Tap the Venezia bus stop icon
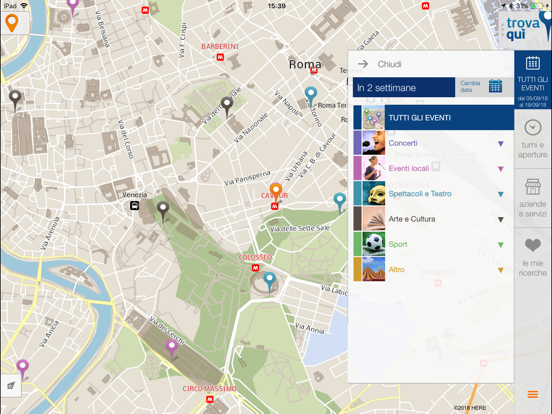The height and width of the screenshot is (414, 552). click(x=134, y=205)
